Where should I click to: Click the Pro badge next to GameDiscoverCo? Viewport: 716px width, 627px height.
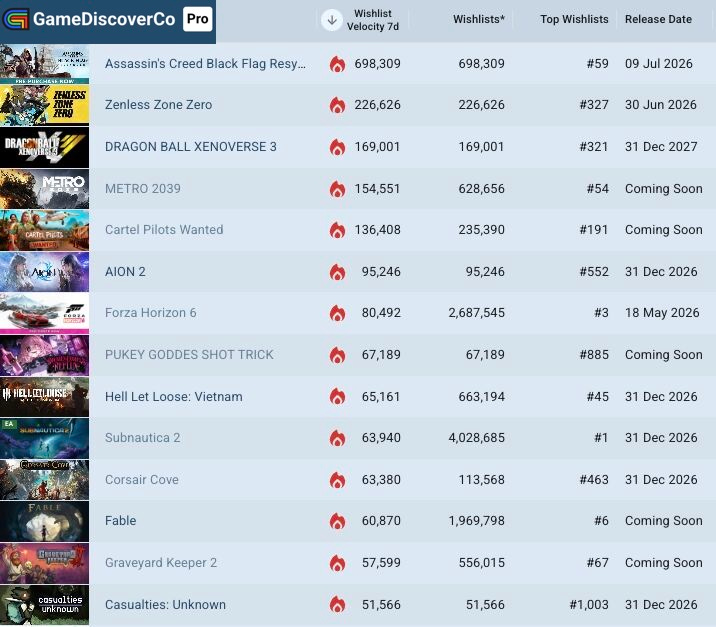tap(198, 19)
